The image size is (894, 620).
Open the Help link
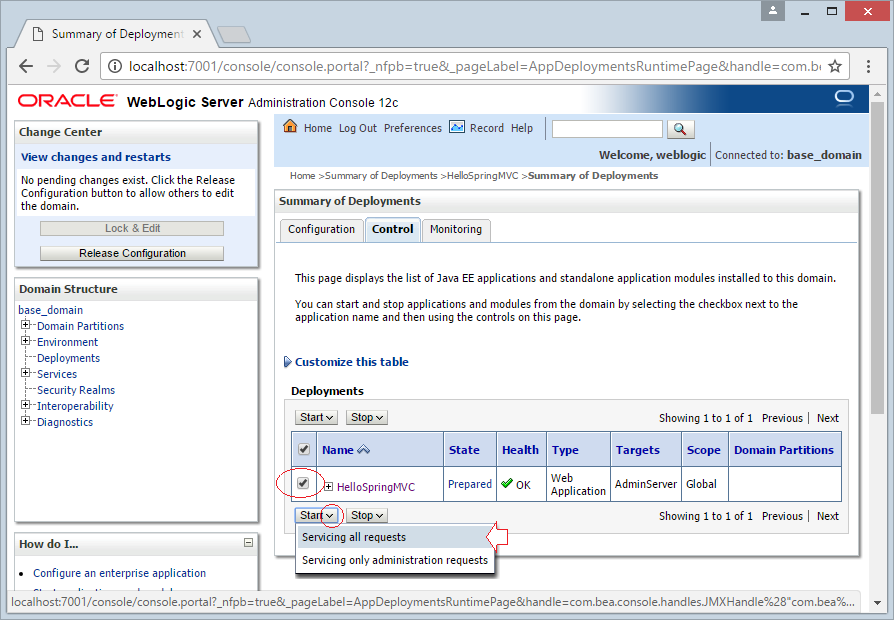tap(522, 128)
